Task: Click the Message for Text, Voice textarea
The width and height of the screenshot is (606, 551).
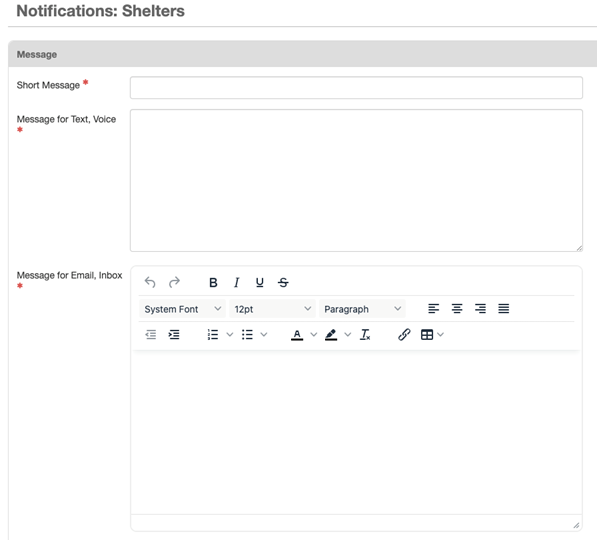Action: pos(356,180)
